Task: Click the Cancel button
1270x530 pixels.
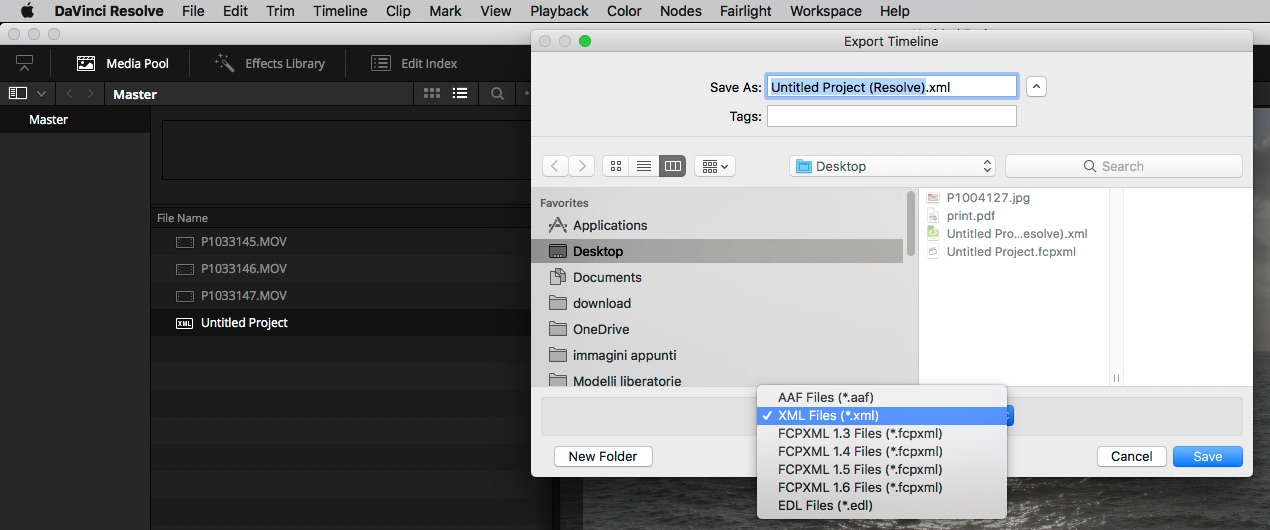Action: [x=1131, y=456]
